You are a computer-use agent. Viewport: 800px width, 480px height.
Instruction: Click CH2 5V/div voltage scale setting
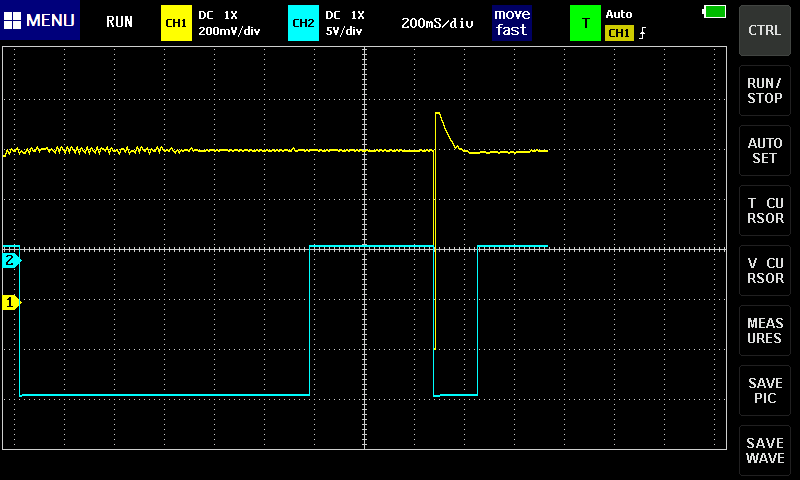coord(345,31)
